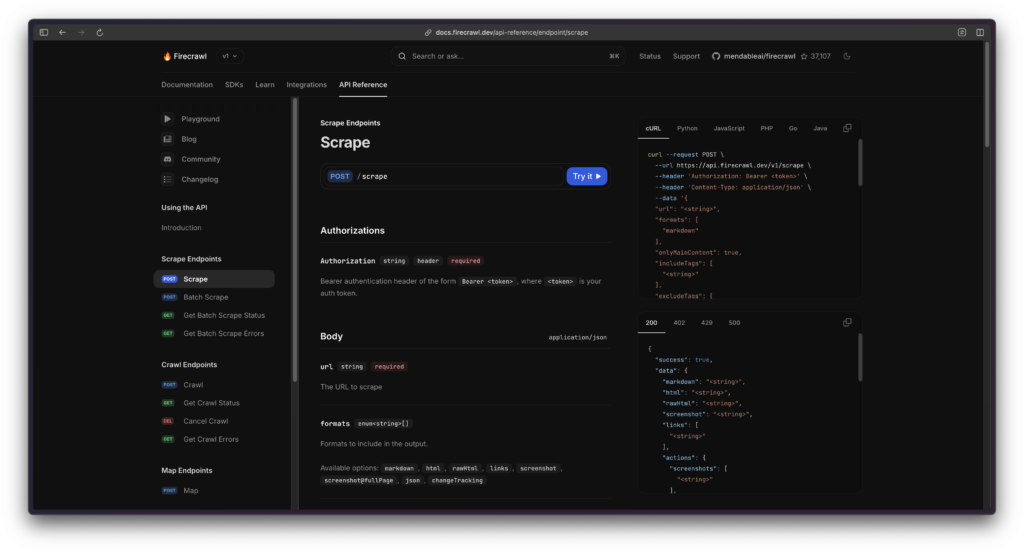Screen dimensions: 1024x552
Task: Select the Python code tab
Action: coord(687,129)
